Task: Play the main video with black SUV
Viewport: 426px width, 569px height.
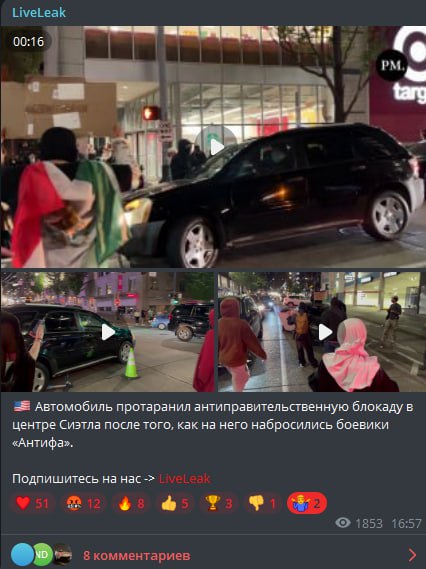Action: tap(217, 147)
